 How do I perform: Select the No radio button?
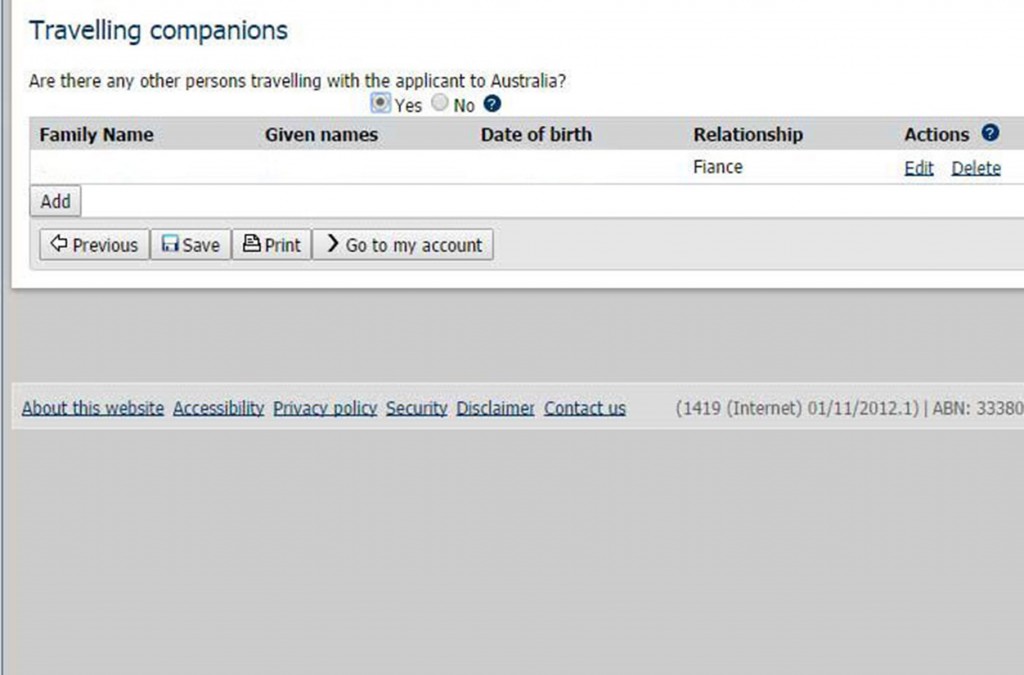440,102
